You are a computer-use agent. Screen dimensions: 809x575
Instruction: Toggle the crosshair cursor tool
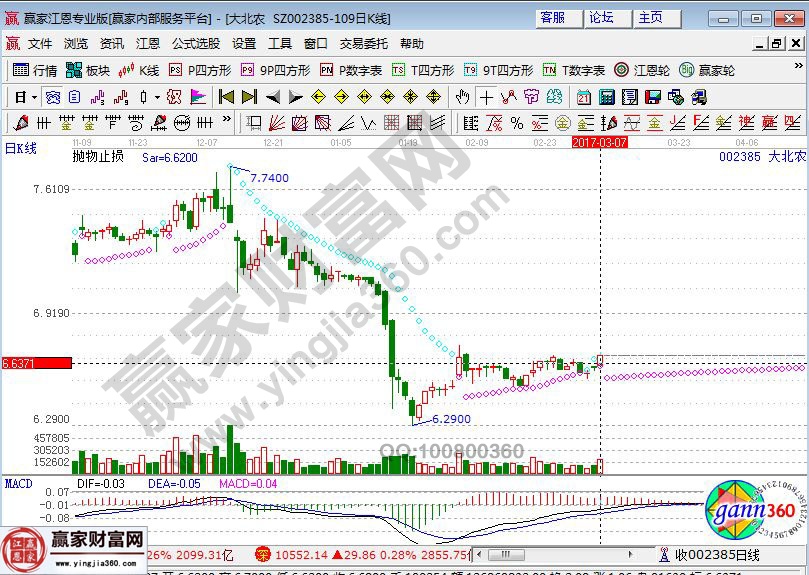pyautogui.click(x=486, y=97)
